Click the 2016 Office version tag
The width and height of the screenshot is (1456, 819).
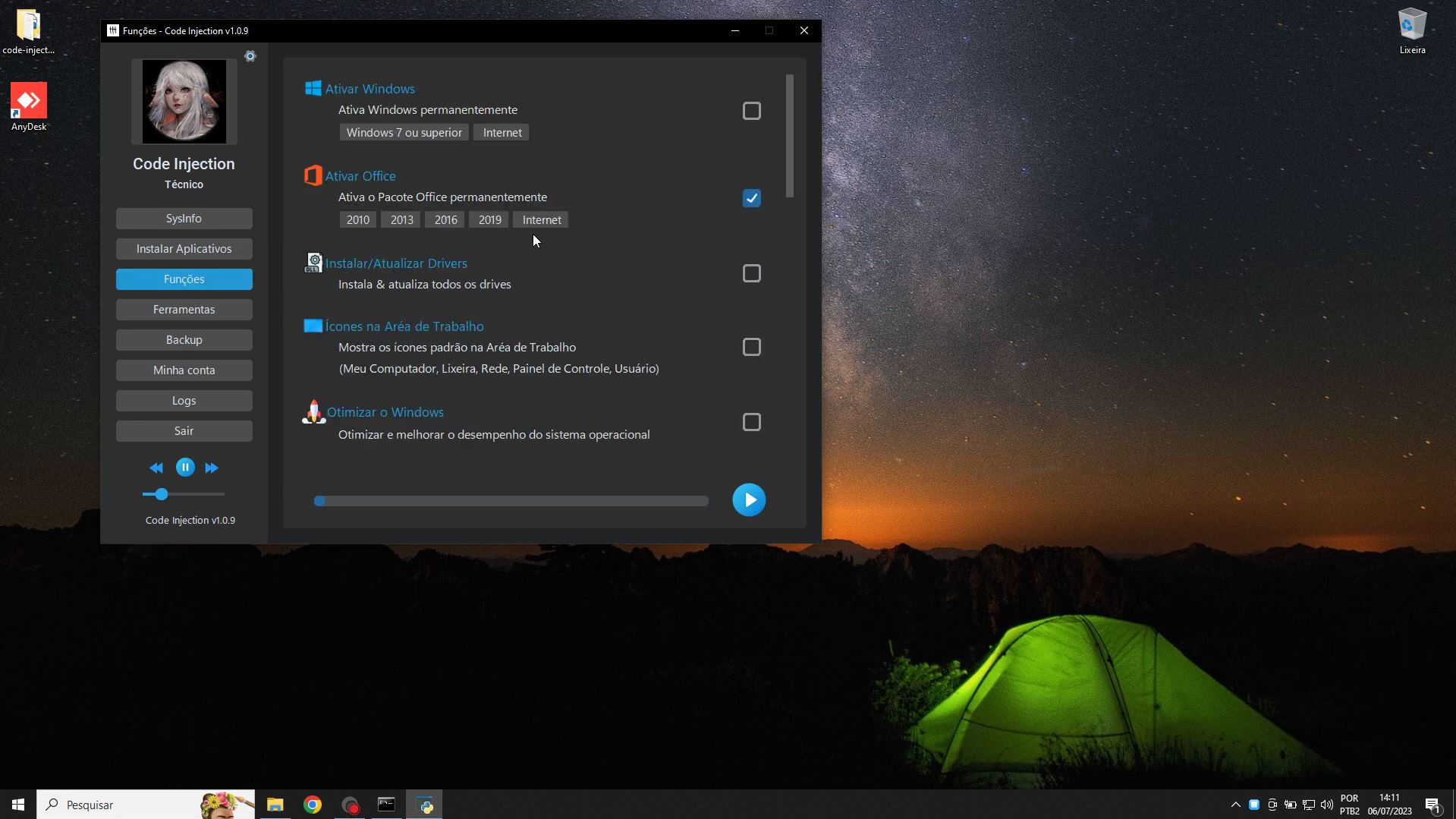[446, 220]
